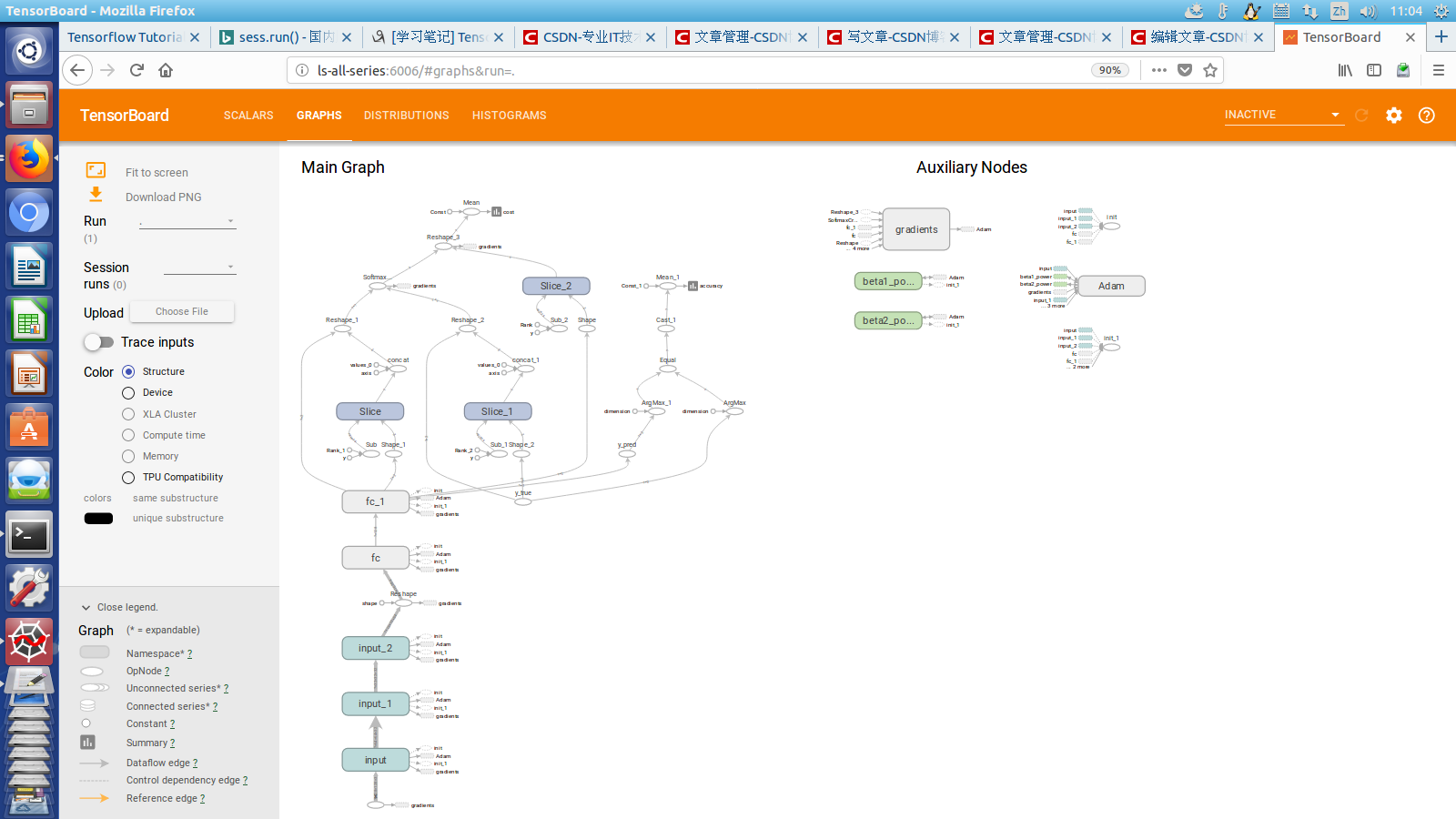Switch to the SCALARS tab
1456x819 pixels.
[248, 116]
